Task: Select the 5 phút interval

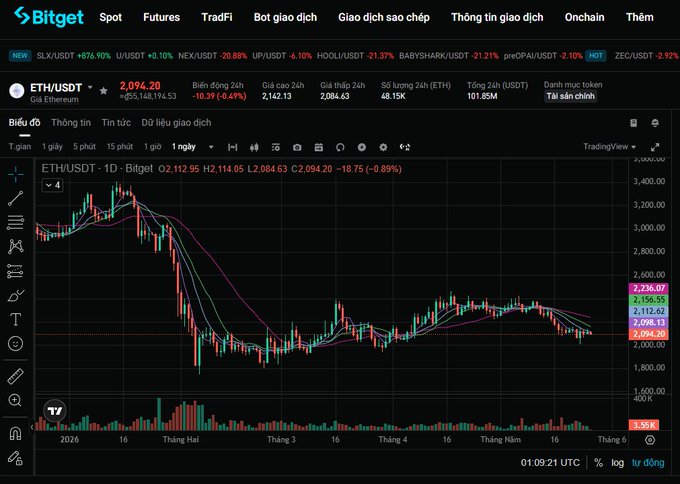Action: (x=84, y=147)
